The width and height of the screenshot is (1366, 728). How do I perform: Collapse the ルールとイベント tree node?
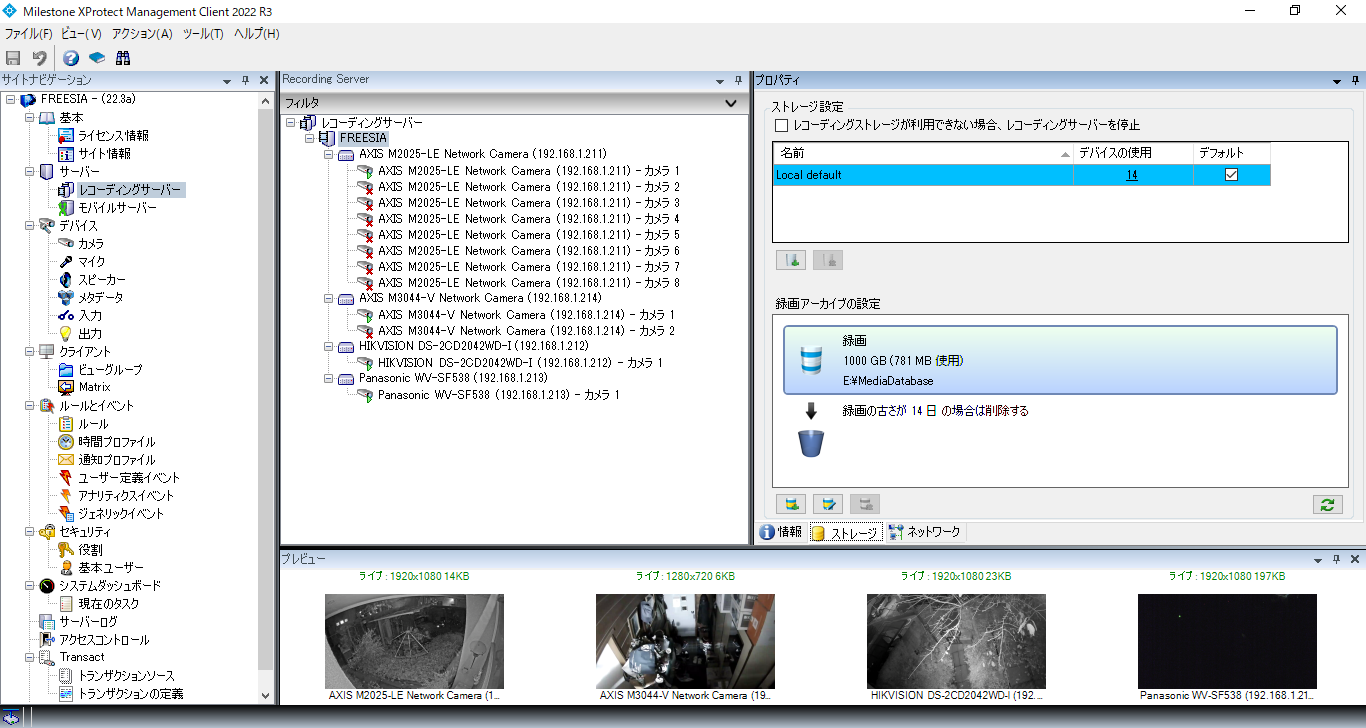click(x=30, y=405)
